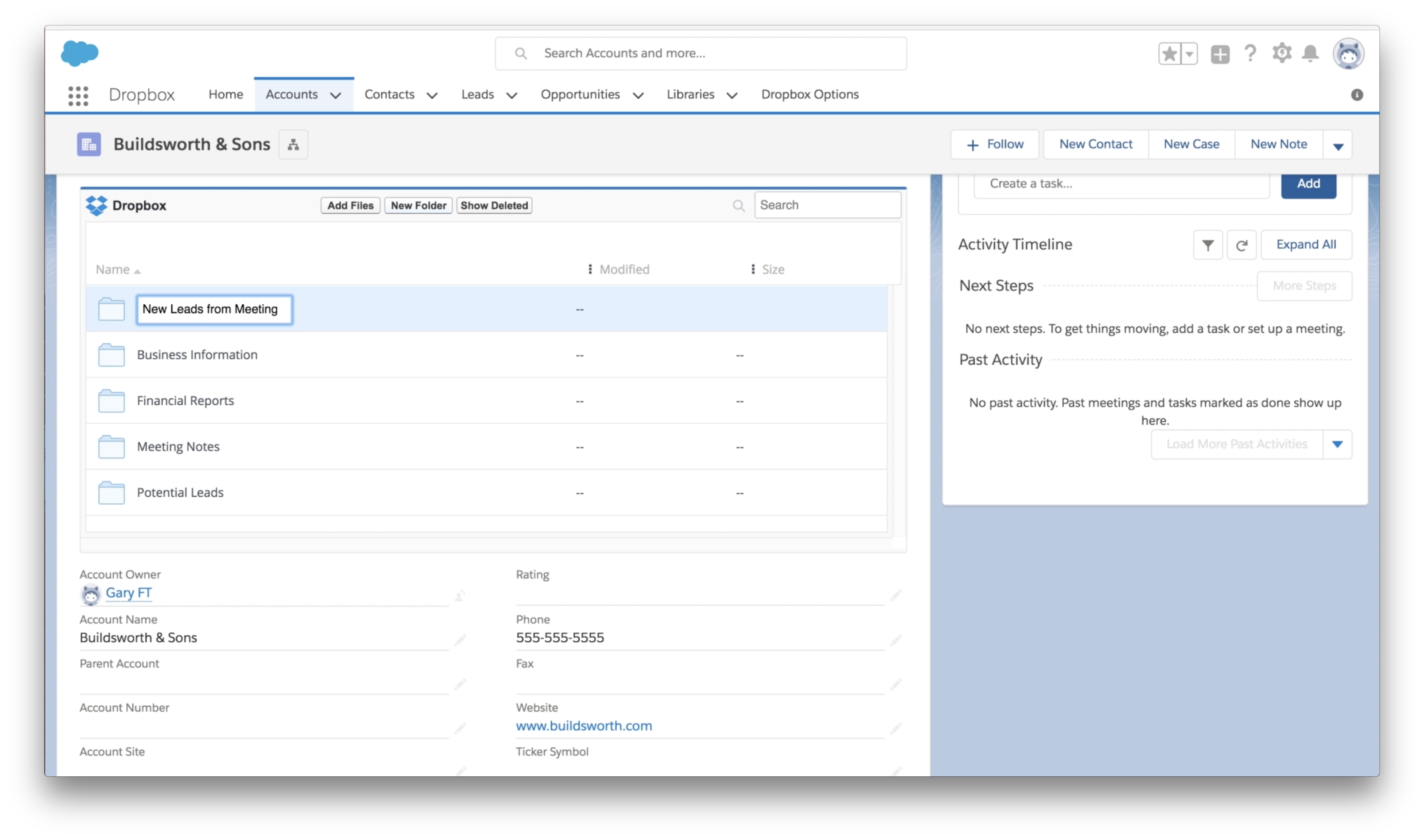This screenshot has width=1424, height=840.
Task: Click the filter icon in Activity Timeline
Action: coord(1208,243)
